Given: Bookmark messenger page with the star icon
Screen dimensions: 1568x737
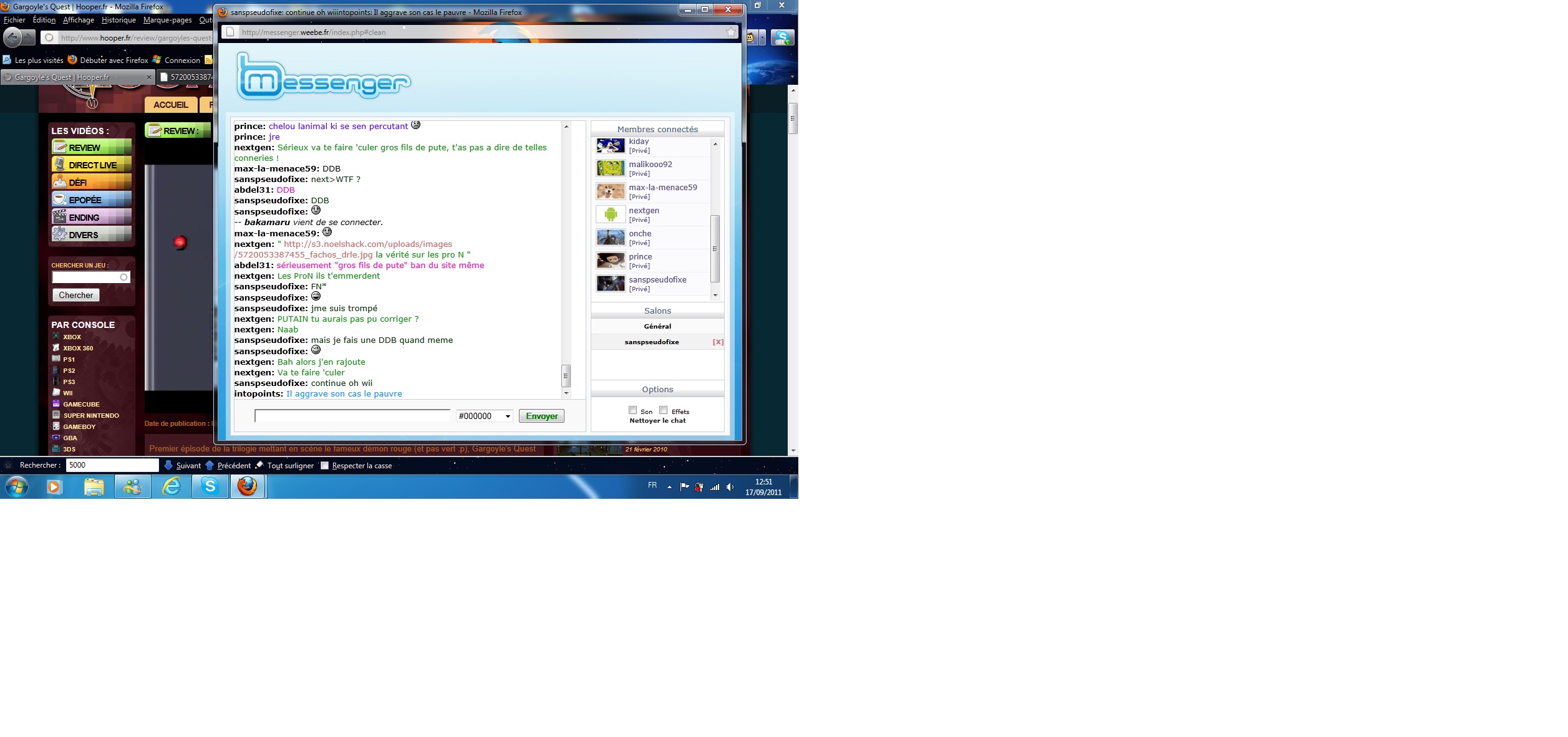Looking at the screenshot, I should [x=730, y=32].
